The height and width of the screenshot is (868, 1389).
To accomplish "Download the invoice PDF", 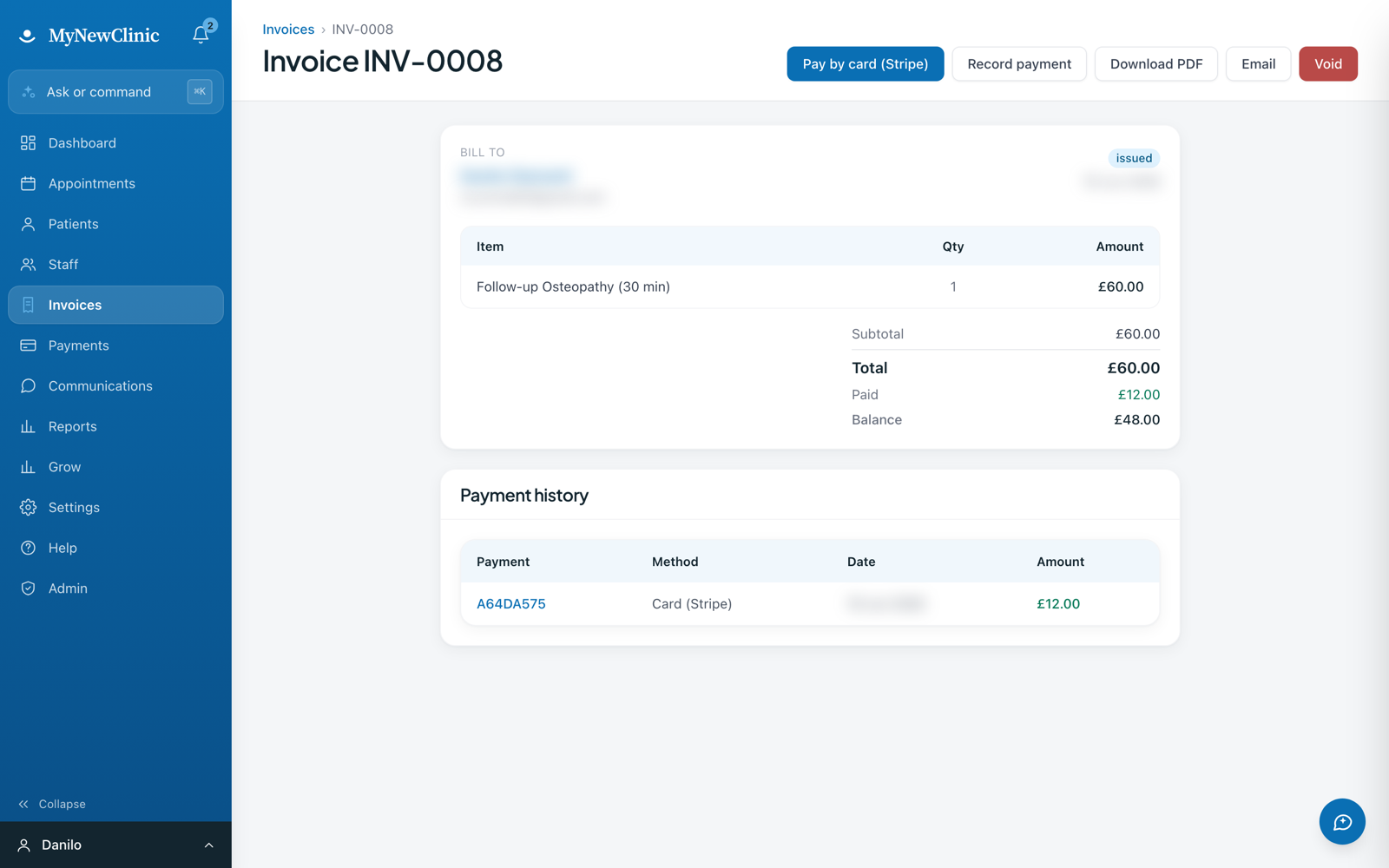I will click(x=1156, y=63).
